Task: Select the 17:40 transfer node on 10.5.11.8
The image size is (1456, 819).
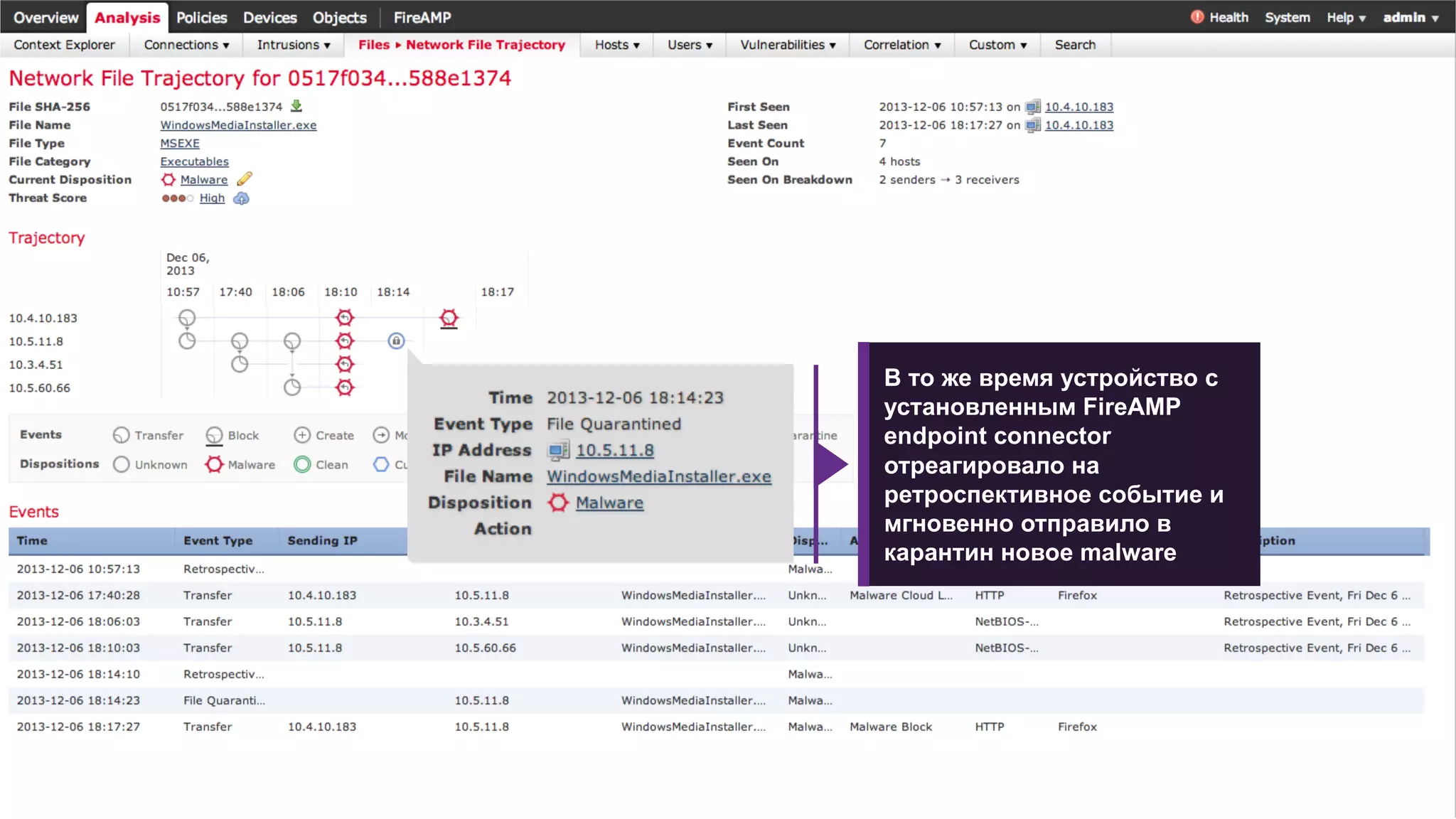Action: (240, 342)
